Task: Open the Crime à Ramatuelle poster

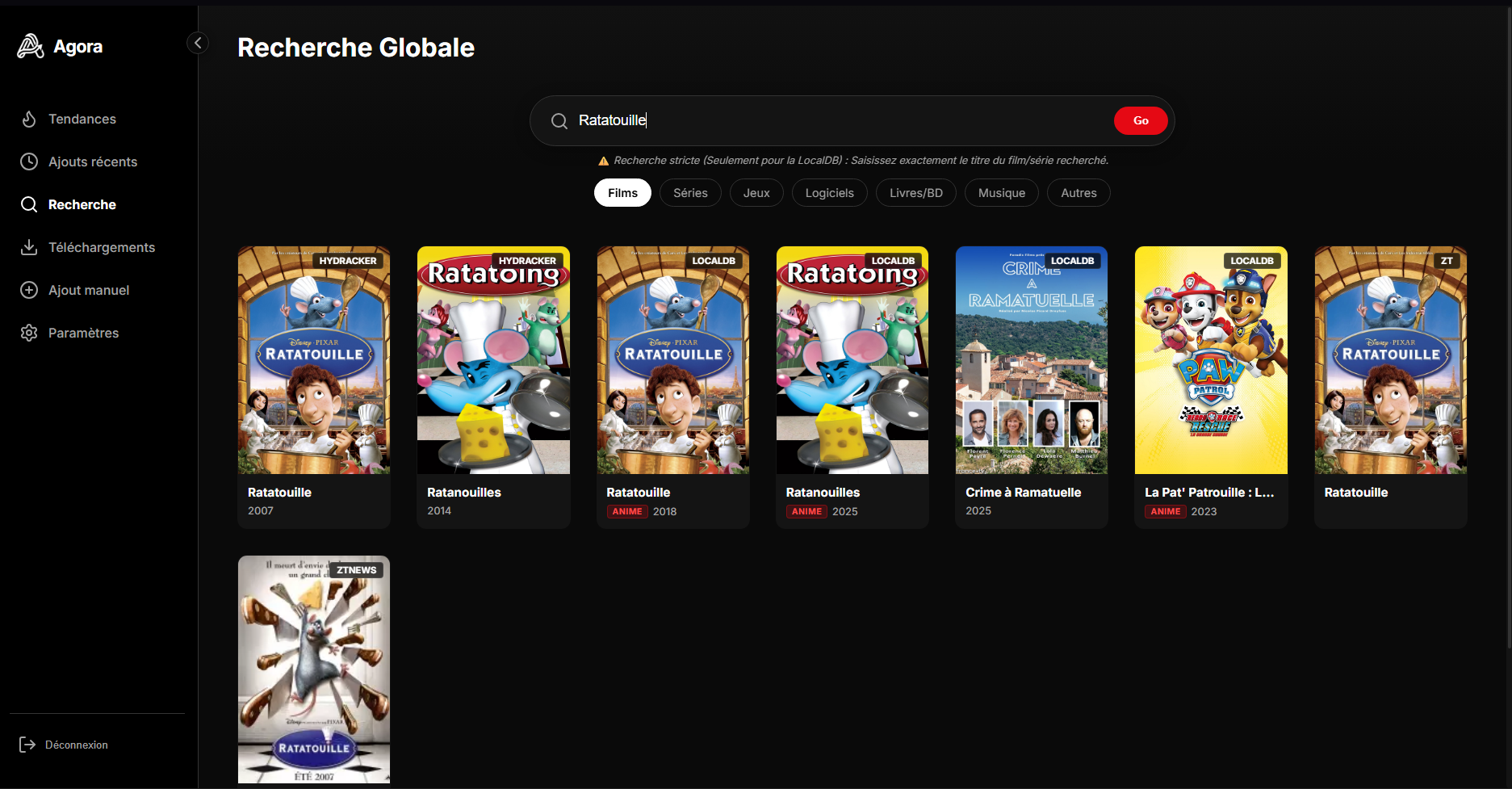Action: pyautogui.click(x=1032, y=360)
